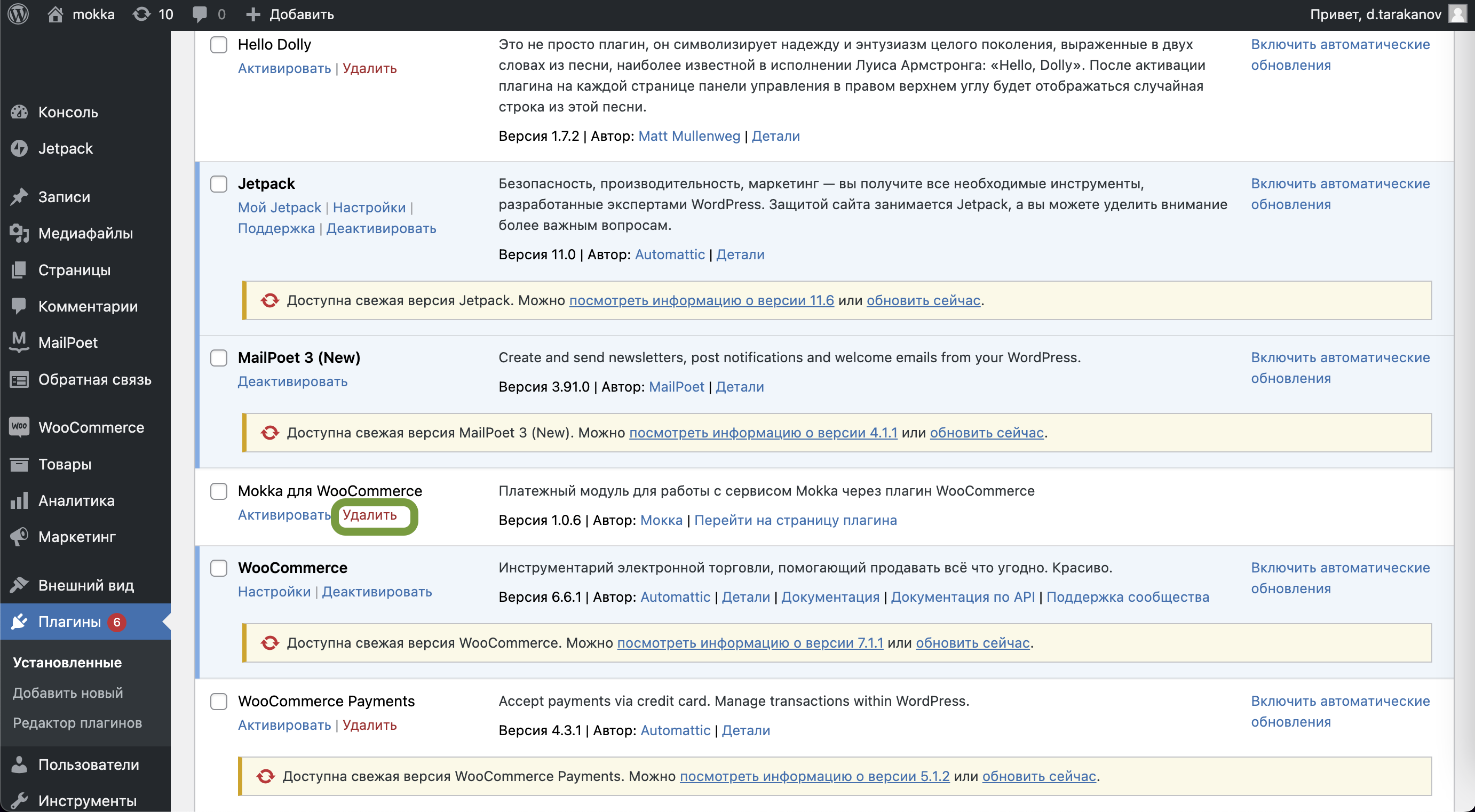This screenshot has width=1475, height=812.
Task: Click the Plugins update count badge 6
Action: (117, 622)
